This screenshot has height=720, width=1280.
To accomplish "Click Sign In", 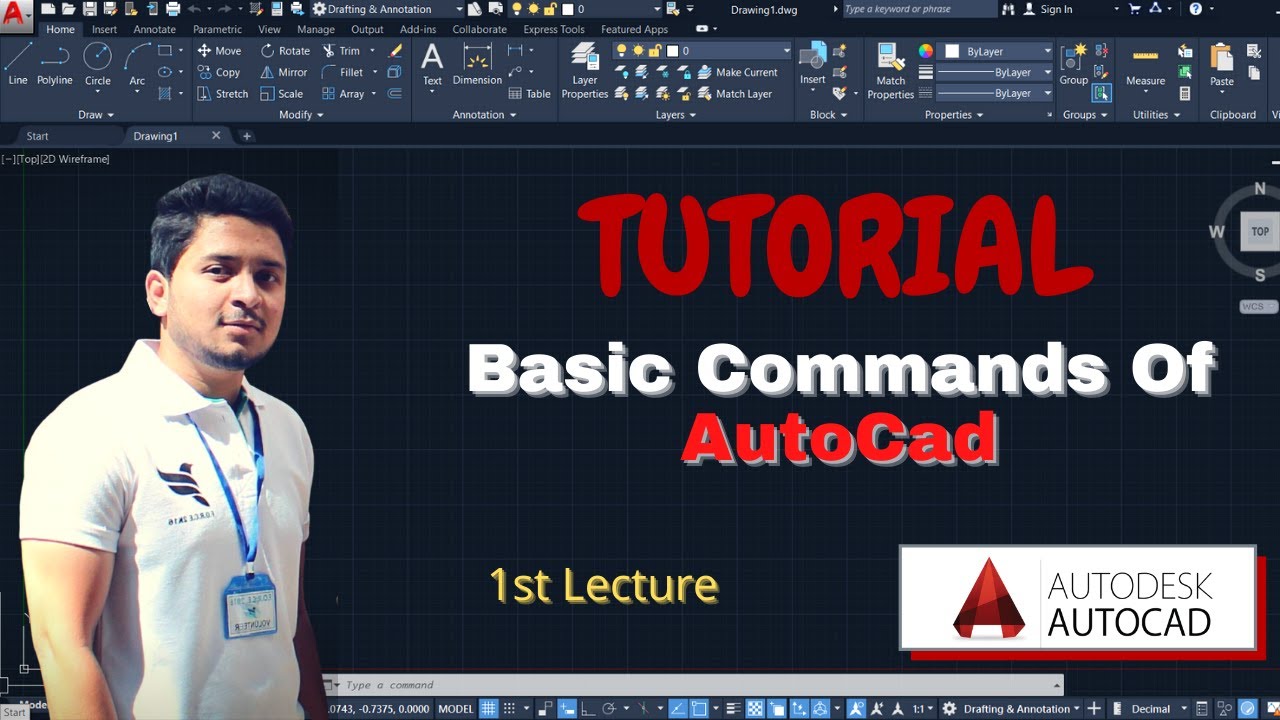I will [x=1047, y=9].
